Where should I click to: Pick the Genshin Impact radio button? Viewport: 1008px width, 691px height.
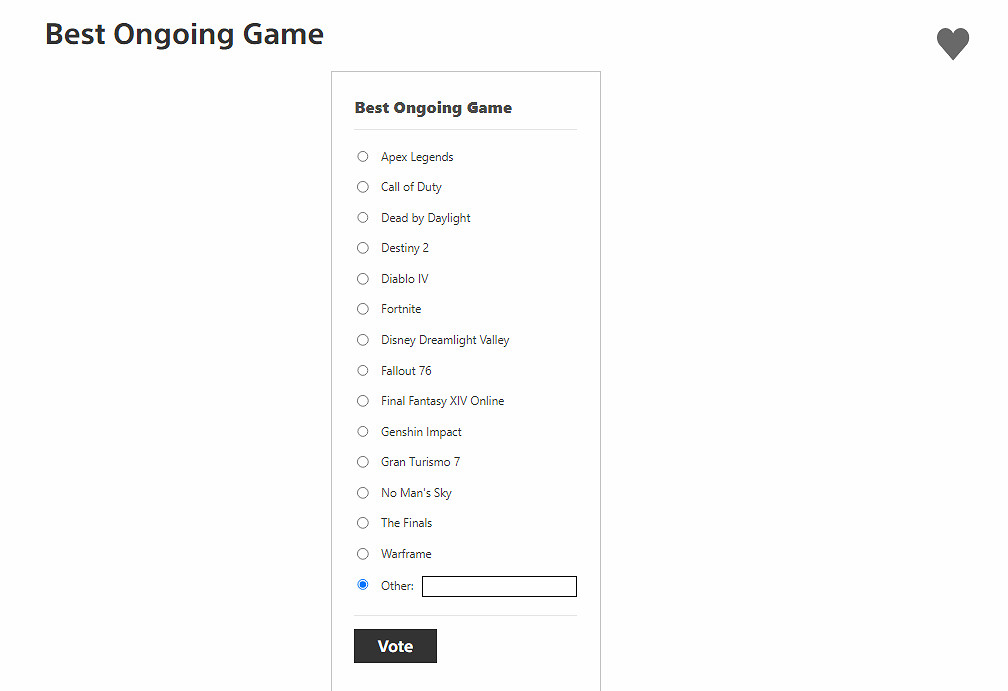tap(363, 431)
